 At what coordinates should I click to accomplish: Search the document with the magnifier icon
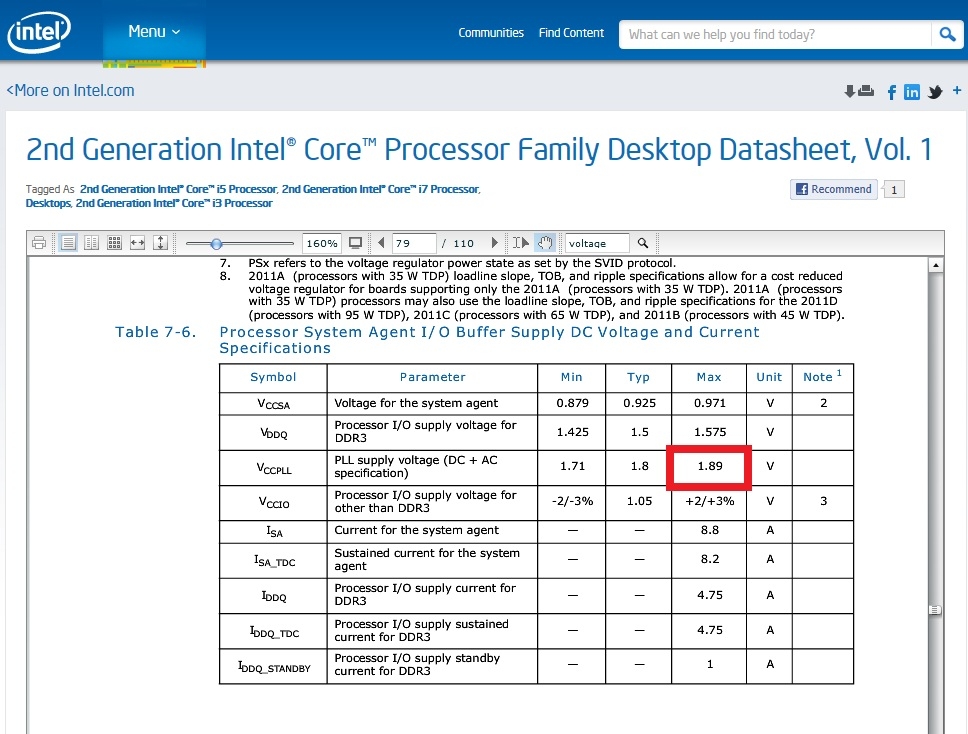(643, 243)
